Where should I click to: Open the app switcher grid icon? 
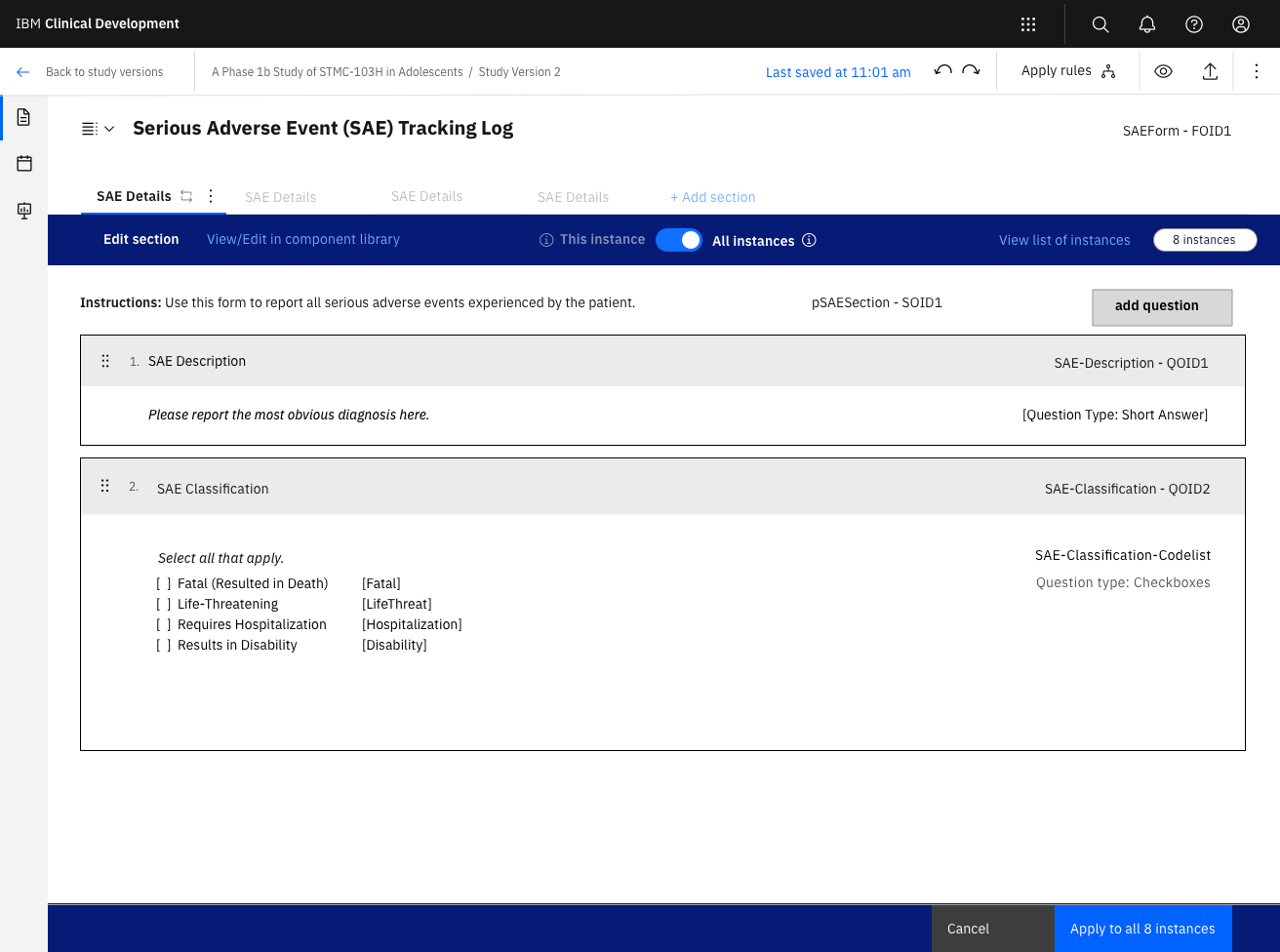1028,24
